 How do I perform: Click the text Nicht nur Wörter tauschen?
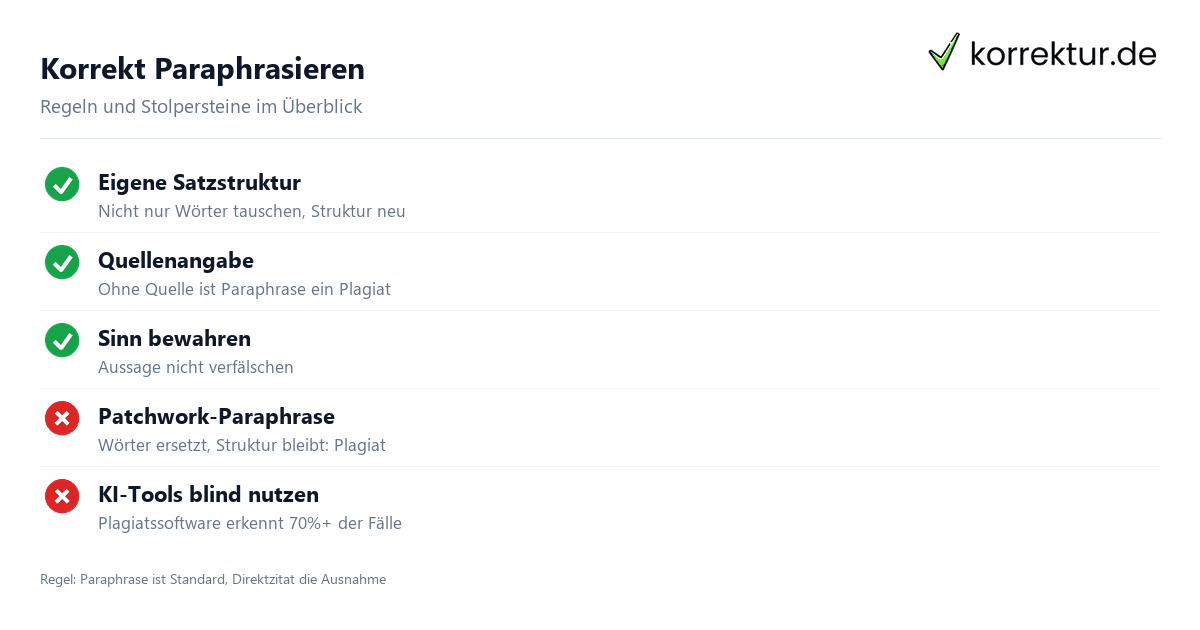[204, 211]
